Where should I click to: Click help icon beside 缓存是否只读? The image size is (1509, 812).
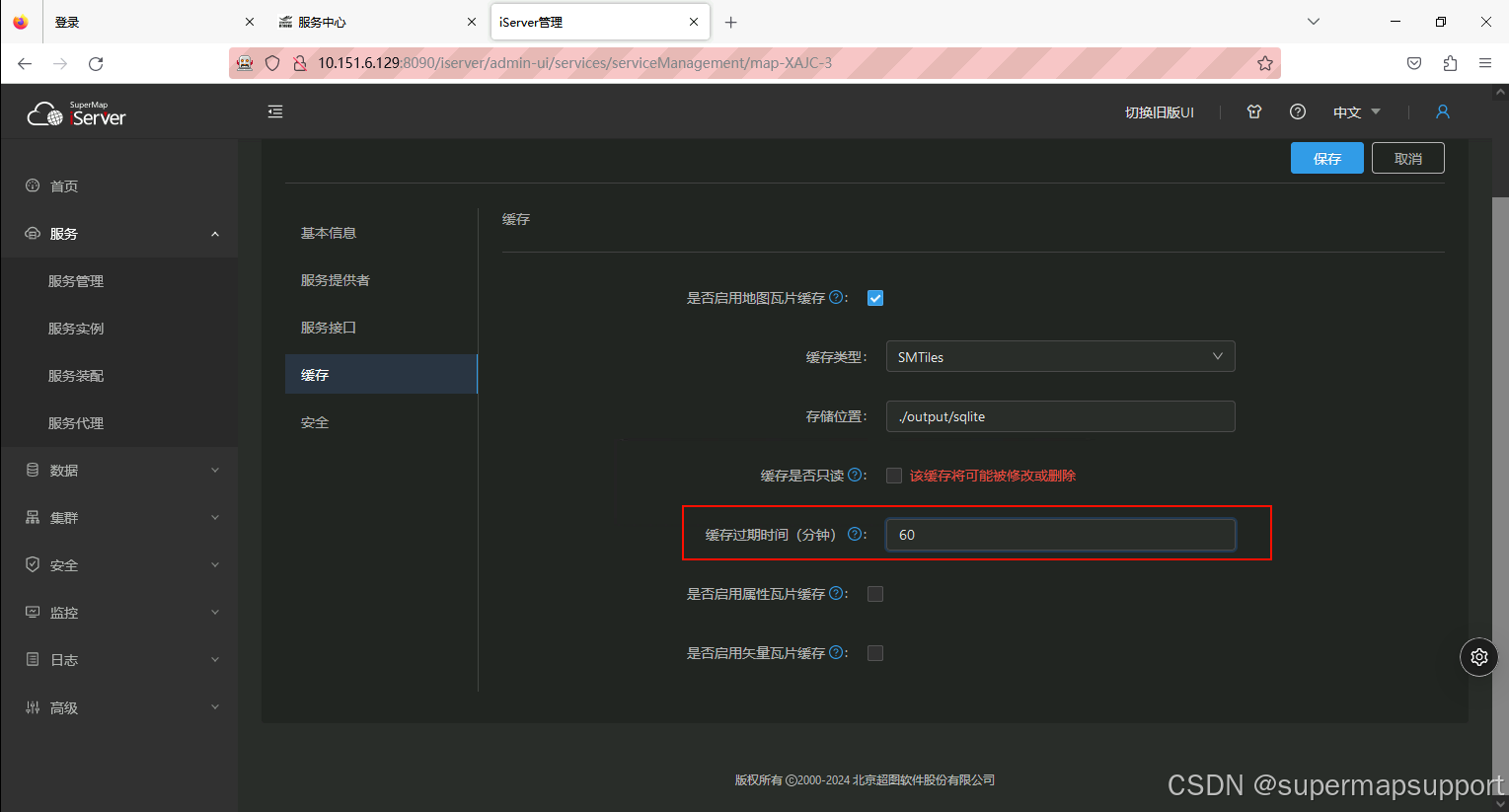click(x=855, y=475)
